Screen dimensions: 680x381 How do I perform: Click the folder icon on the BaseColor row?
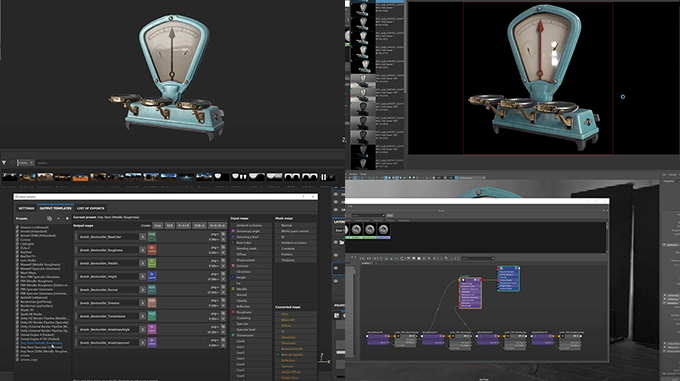(223, 234)
